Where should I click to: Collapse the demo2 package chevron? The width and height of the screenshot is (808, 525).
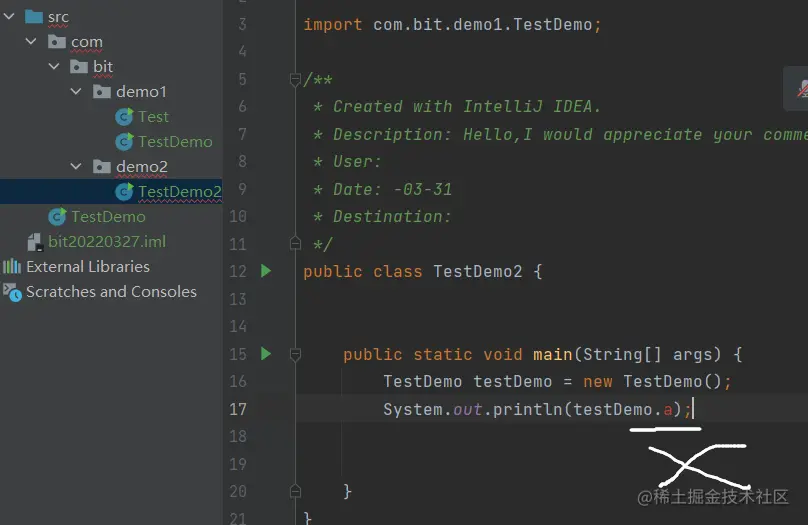76,166
